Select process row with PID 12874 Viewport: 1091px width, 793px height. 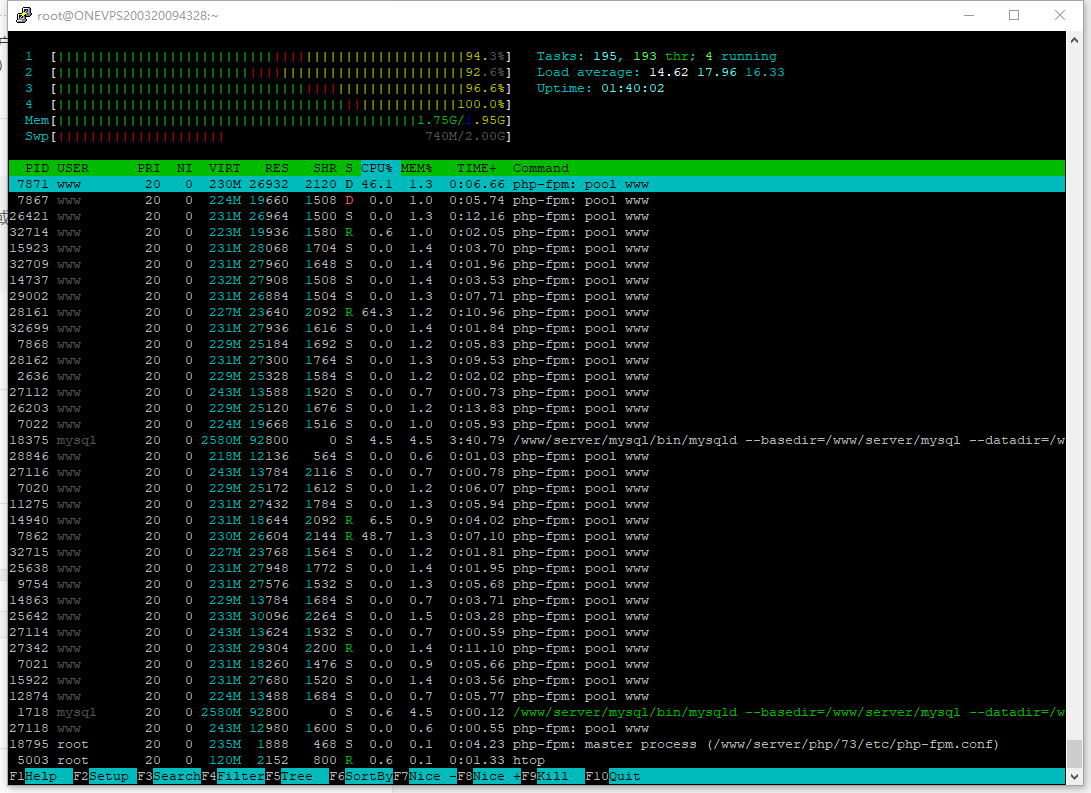tap(536, 696)
